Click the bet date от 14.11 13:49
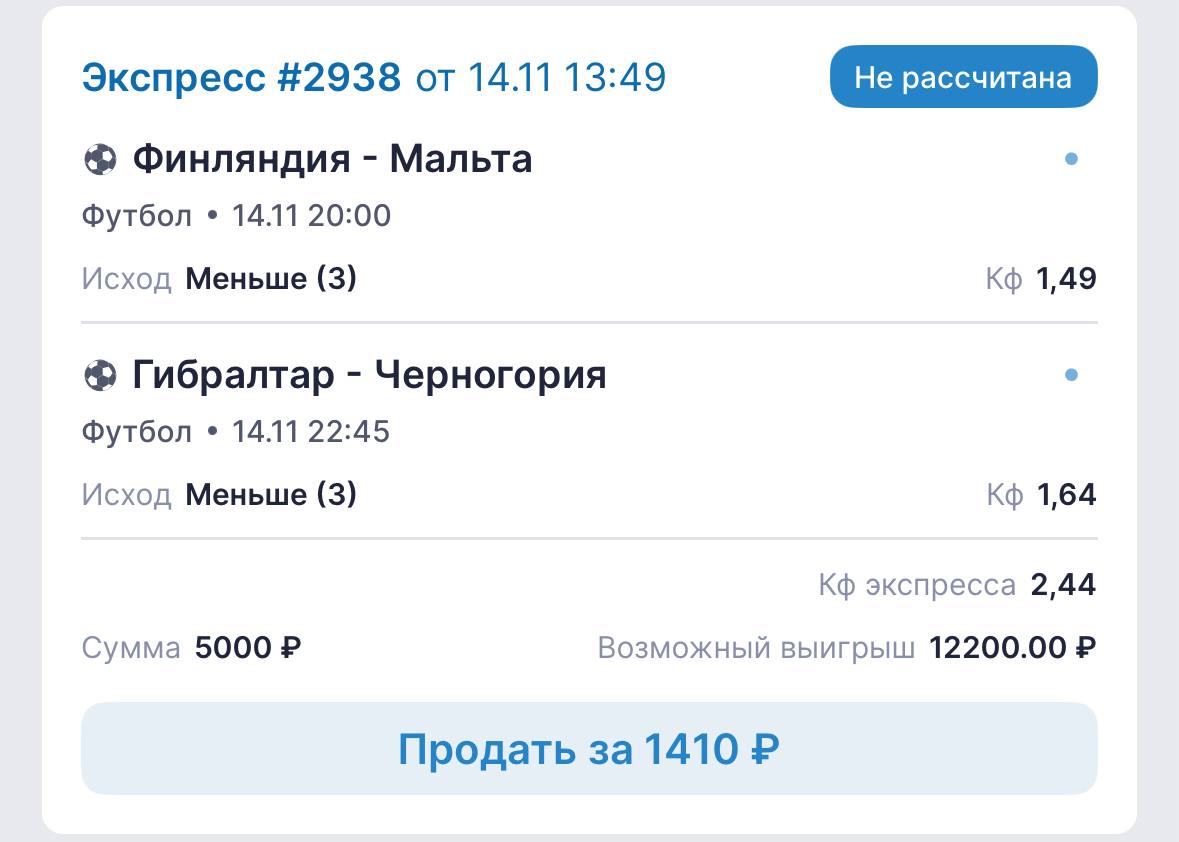 pyautogui.click(x=541, y=77)
